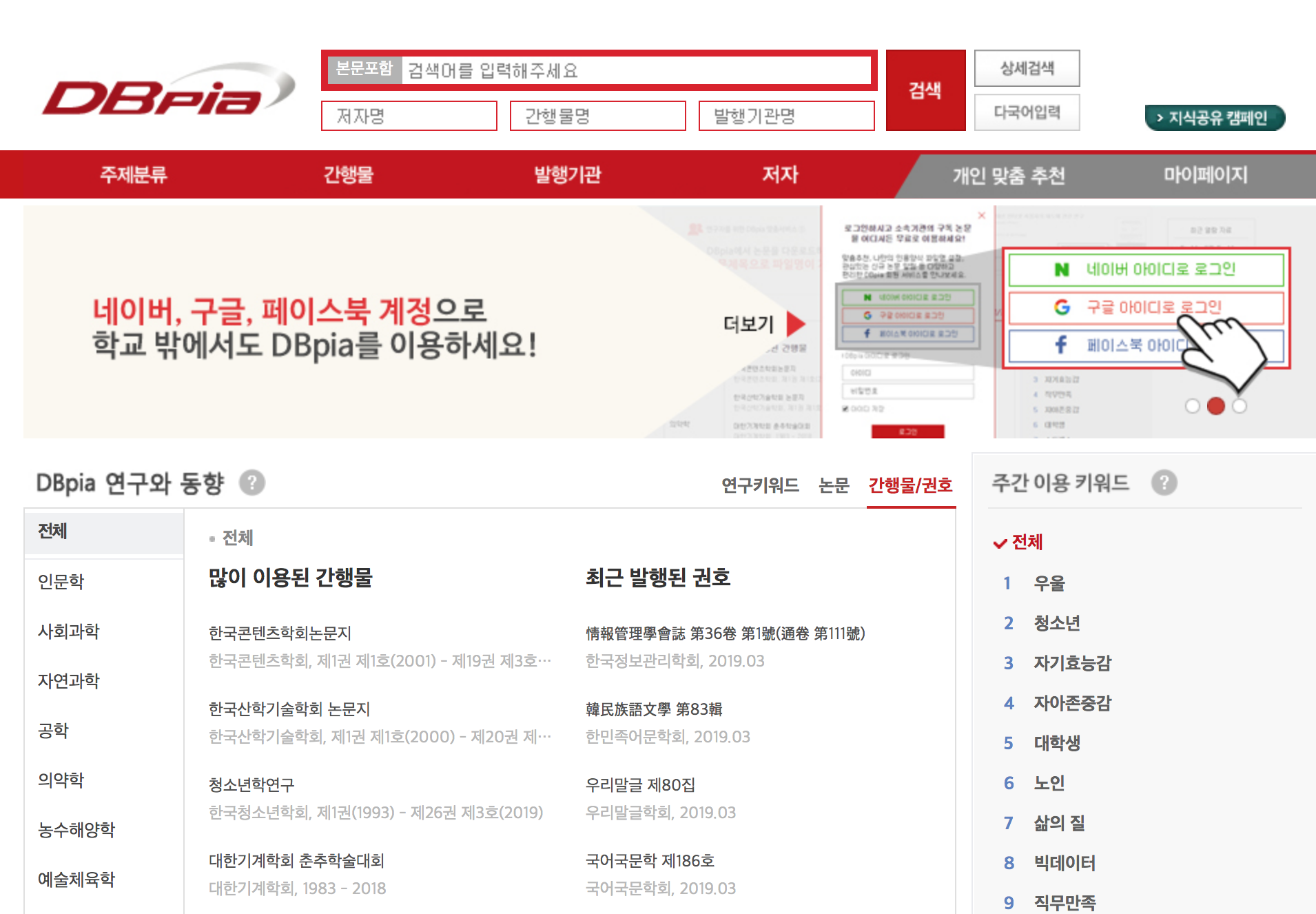Click 네이버 아이디로 로그인 in banner image
This screenshot has height=914, width=1316.
[1146, 270]
